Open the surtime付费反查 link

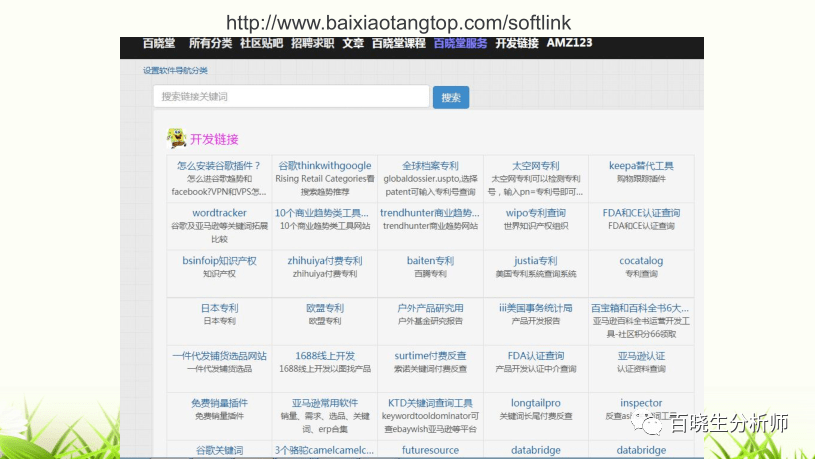coord(430,356)
